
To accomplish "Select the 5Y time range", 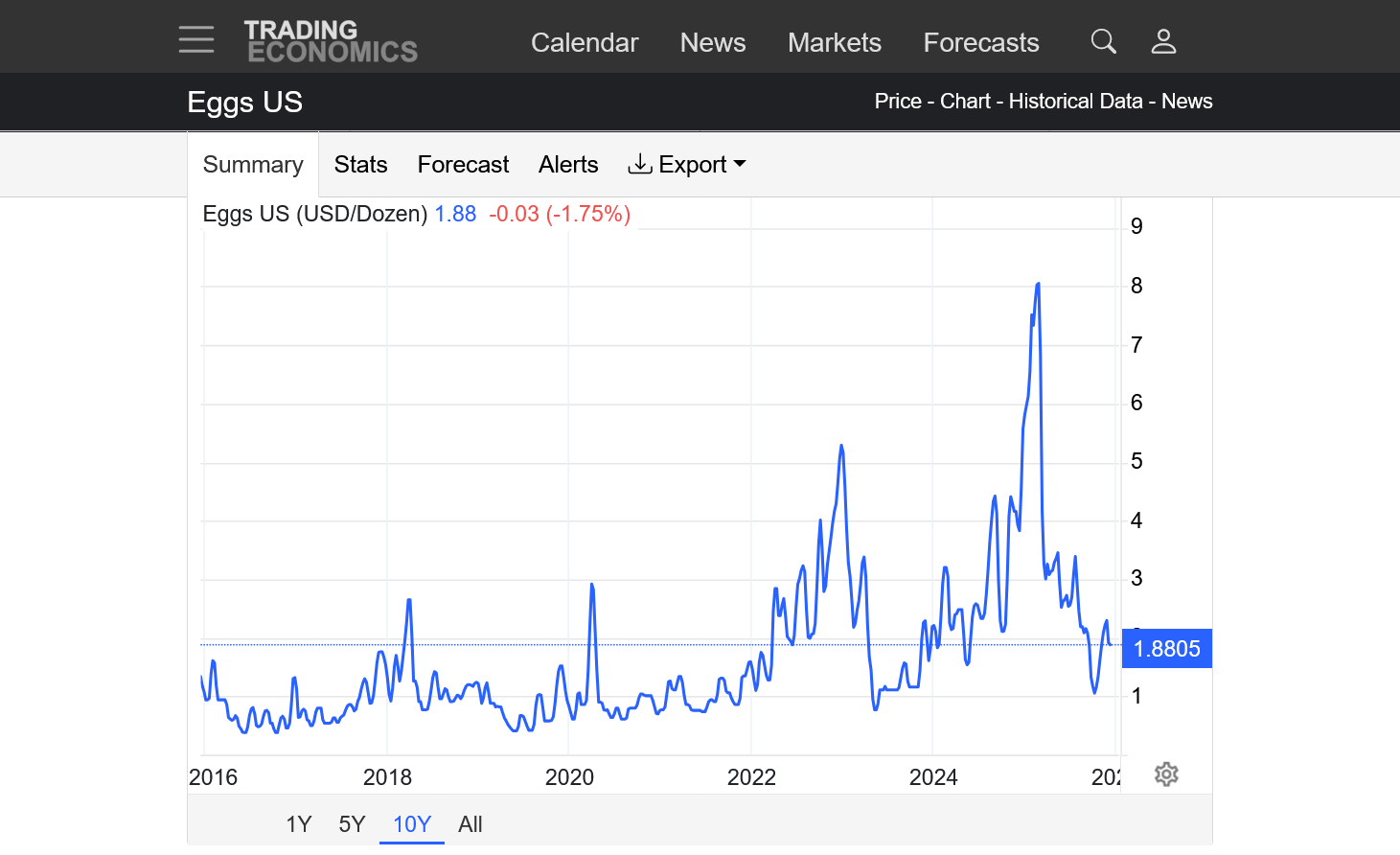I will tap(352, 824).
